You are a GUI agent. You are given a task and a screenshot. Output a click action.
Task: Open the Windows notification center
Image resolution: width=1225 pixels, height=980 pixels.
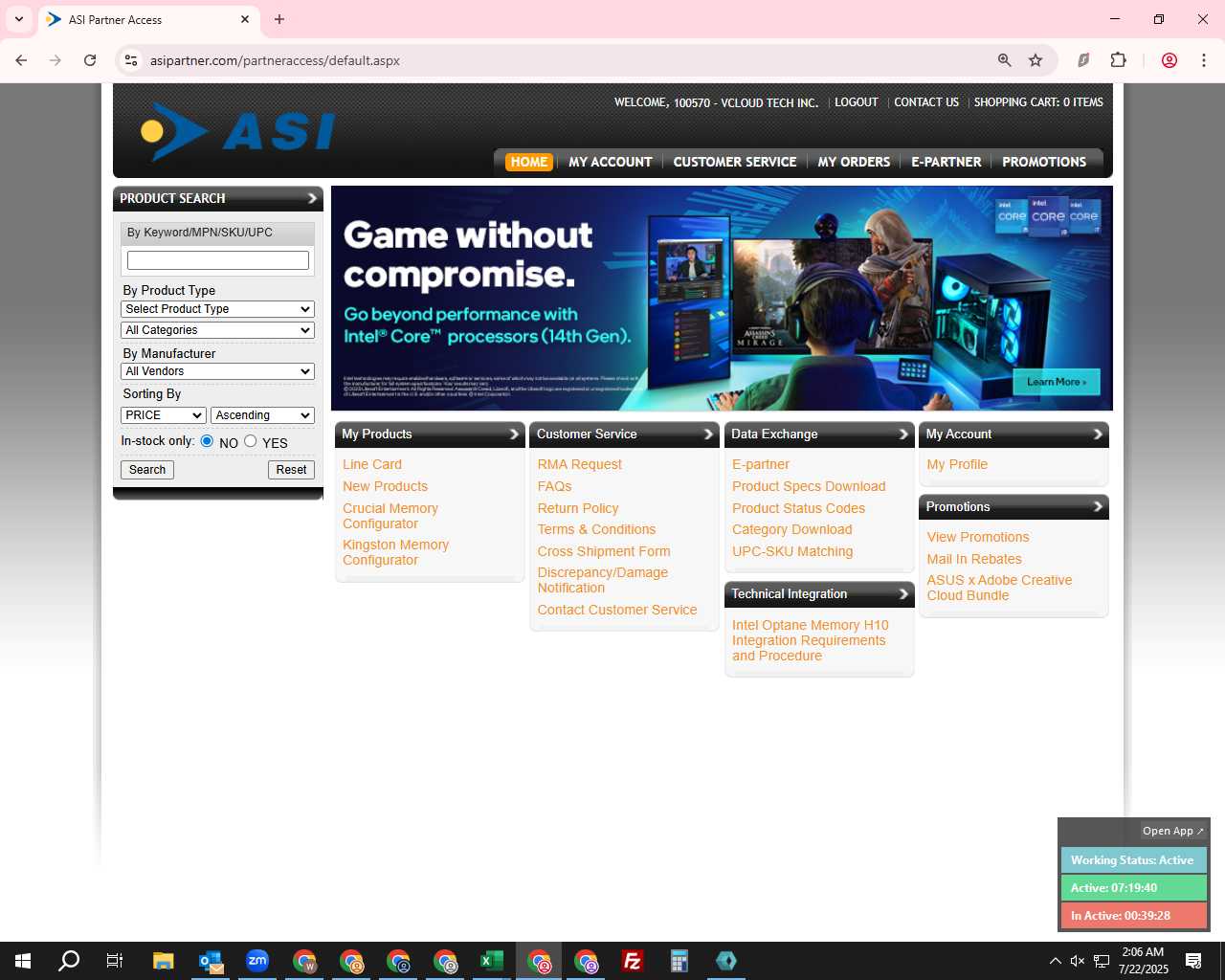(1193, 961)
